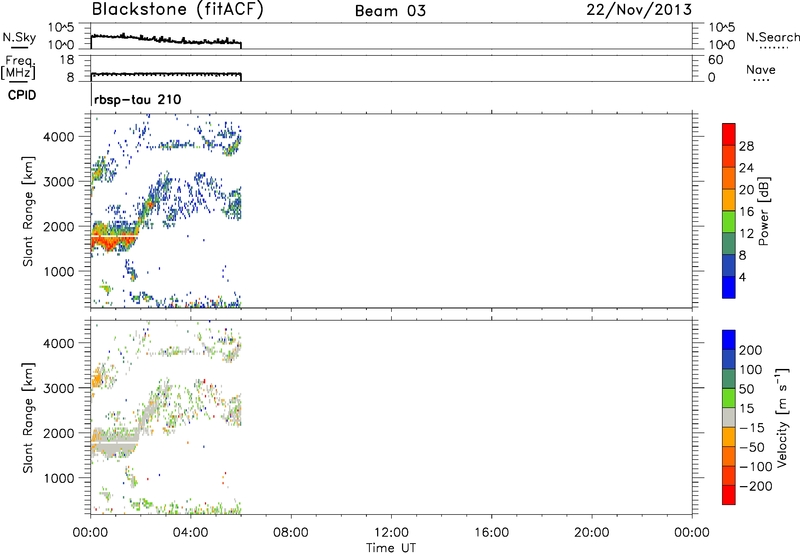Click the gray Velocity colorbar segment between 15 and -15

point(729,418)
